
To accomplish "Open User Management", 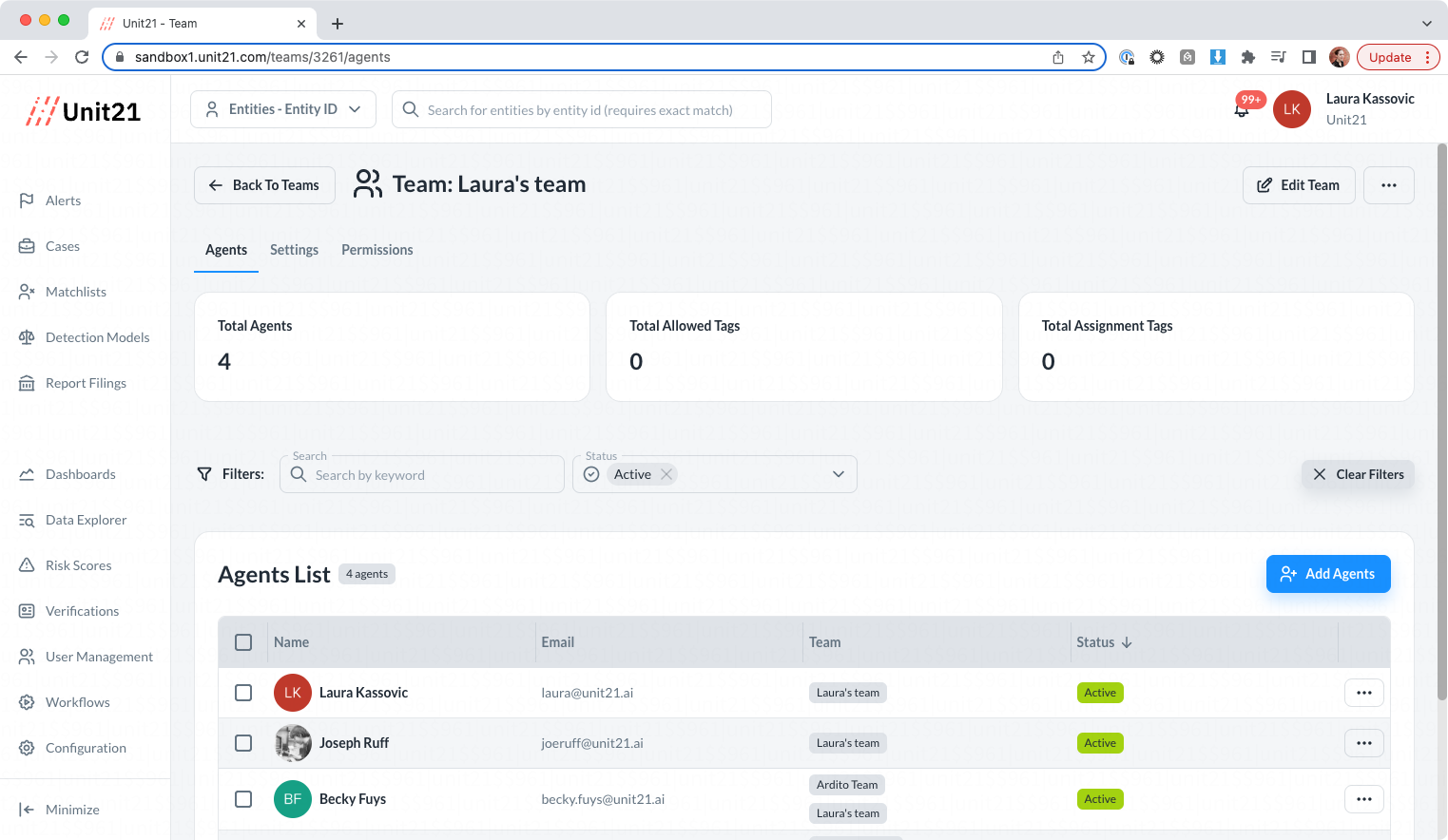I will (86, 657).
